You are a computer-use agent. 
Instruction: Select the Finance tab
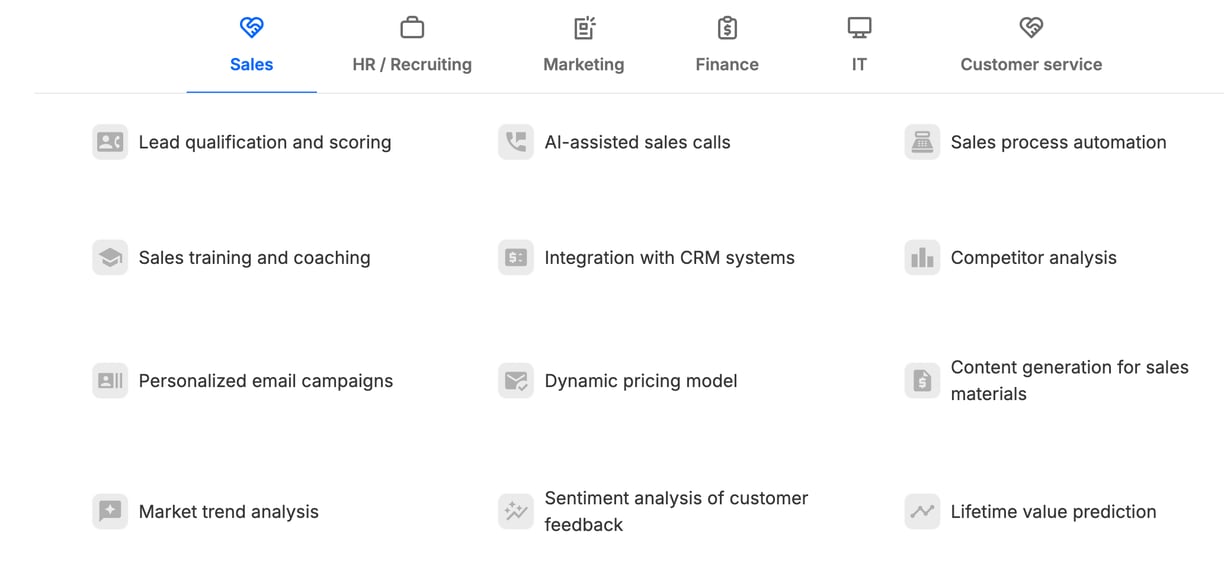(x=727, y=46)
